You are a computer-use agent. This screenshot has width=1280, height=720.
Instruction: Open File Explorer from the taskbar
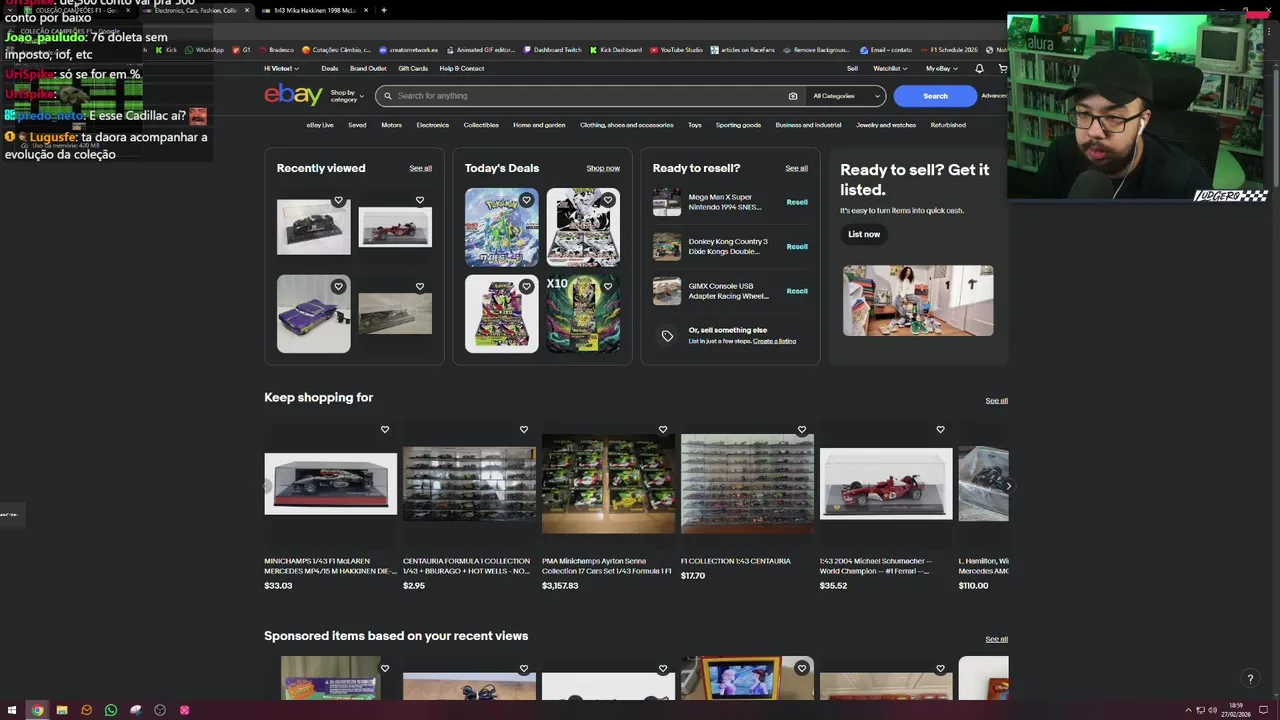(x=62, y=710)
